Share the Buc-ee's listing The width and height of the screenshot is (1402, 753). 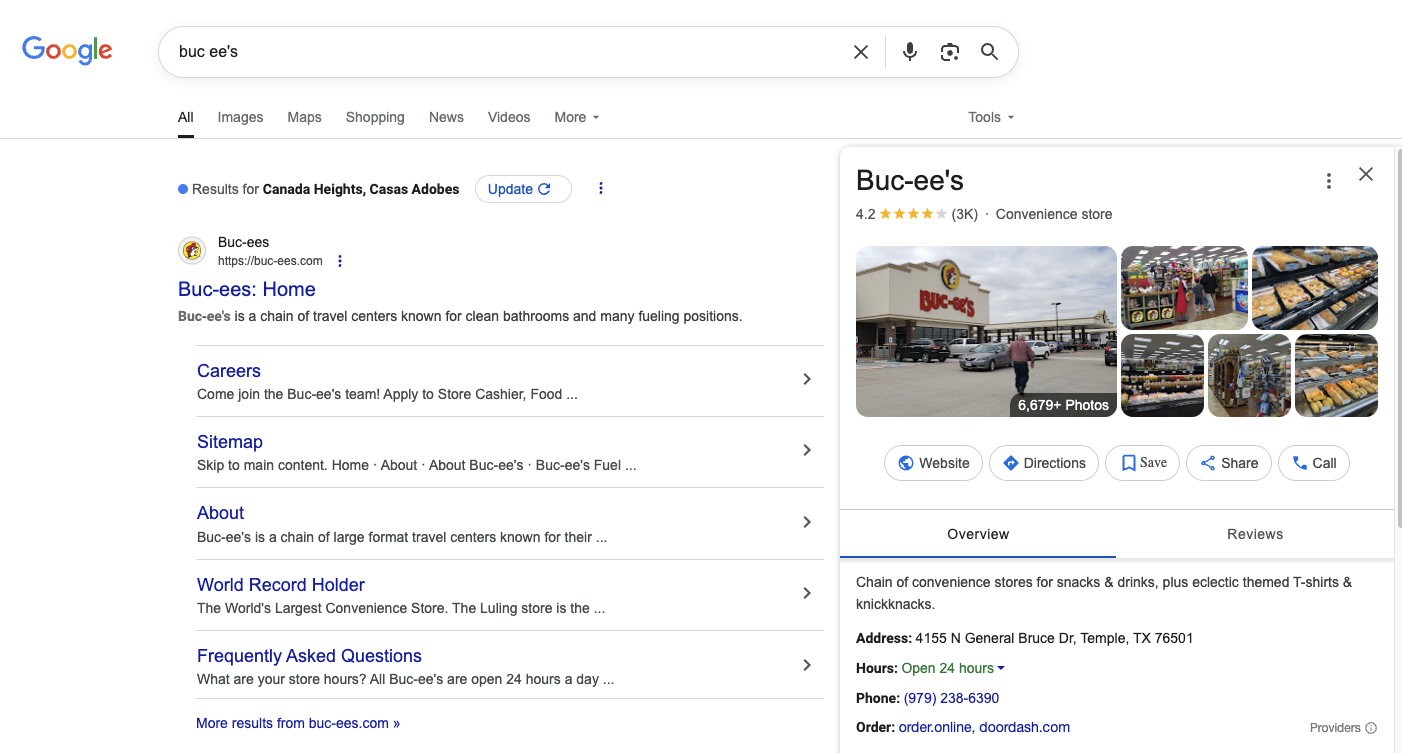(x=1229, y=463)
